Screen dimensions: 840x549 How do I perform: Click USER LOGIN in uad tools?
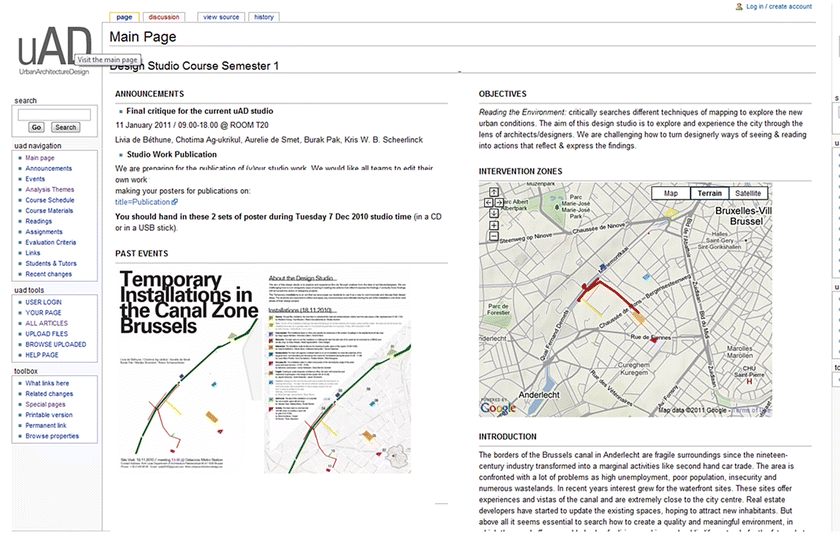tap(43, 302)
